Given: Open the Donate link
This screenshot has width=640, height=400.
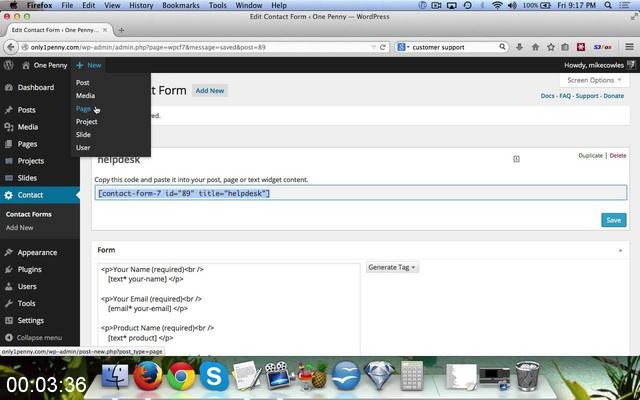Looking at the screenshot, I should (613, 96).
